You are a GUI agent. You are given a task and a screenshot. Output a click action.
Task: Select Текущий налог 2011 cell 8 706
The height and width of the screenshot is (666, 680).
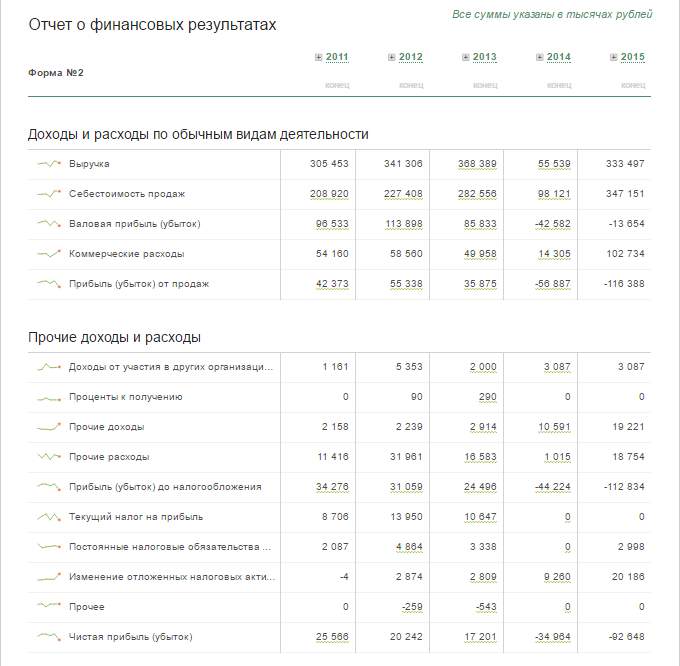(x=335, y=517)
